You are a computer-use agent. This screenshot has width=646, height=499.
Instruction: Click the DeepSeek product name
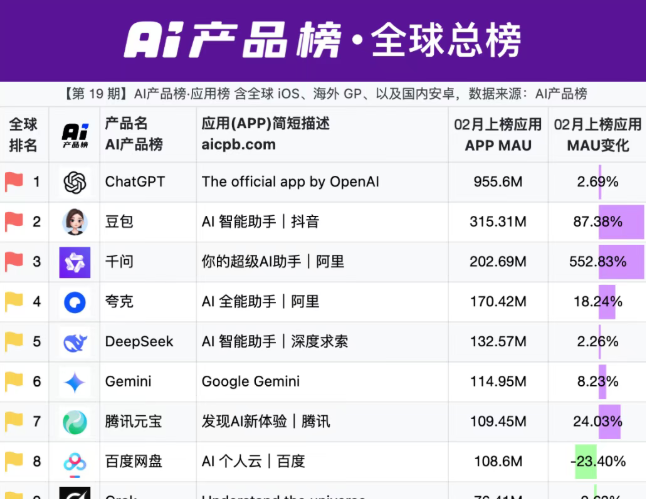click(139, 342)
